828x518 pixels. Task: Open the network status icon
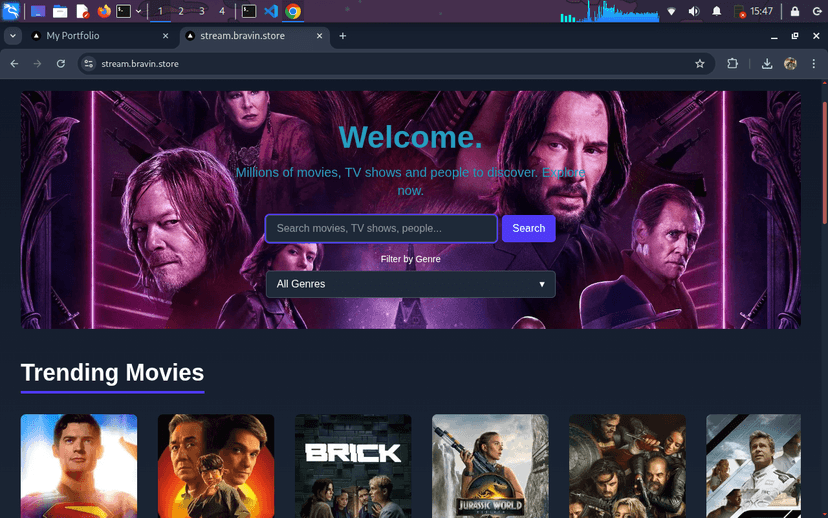tap(671, 11)
